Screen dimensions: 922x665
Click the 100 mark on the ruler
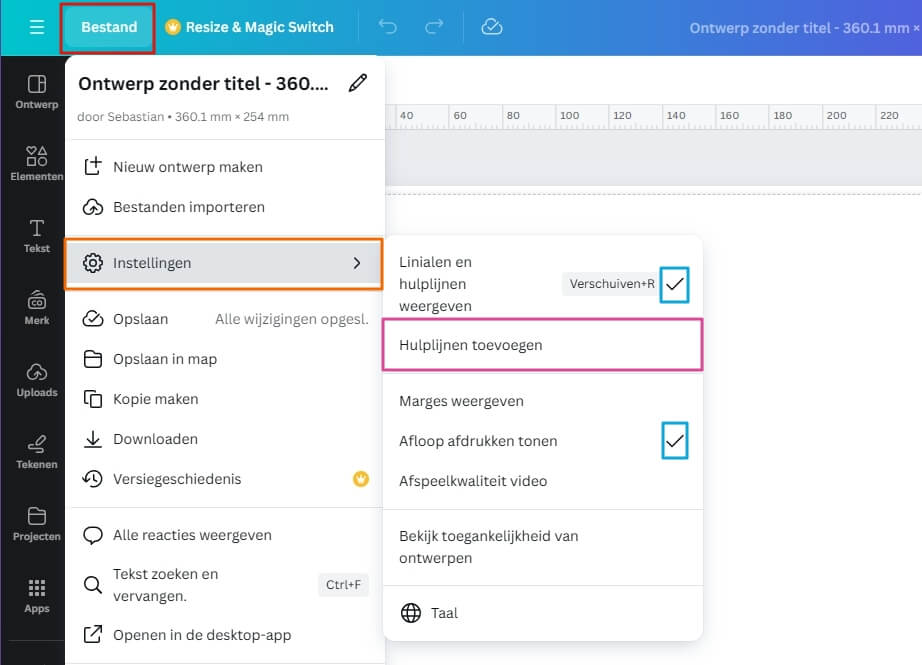(569, 115)
